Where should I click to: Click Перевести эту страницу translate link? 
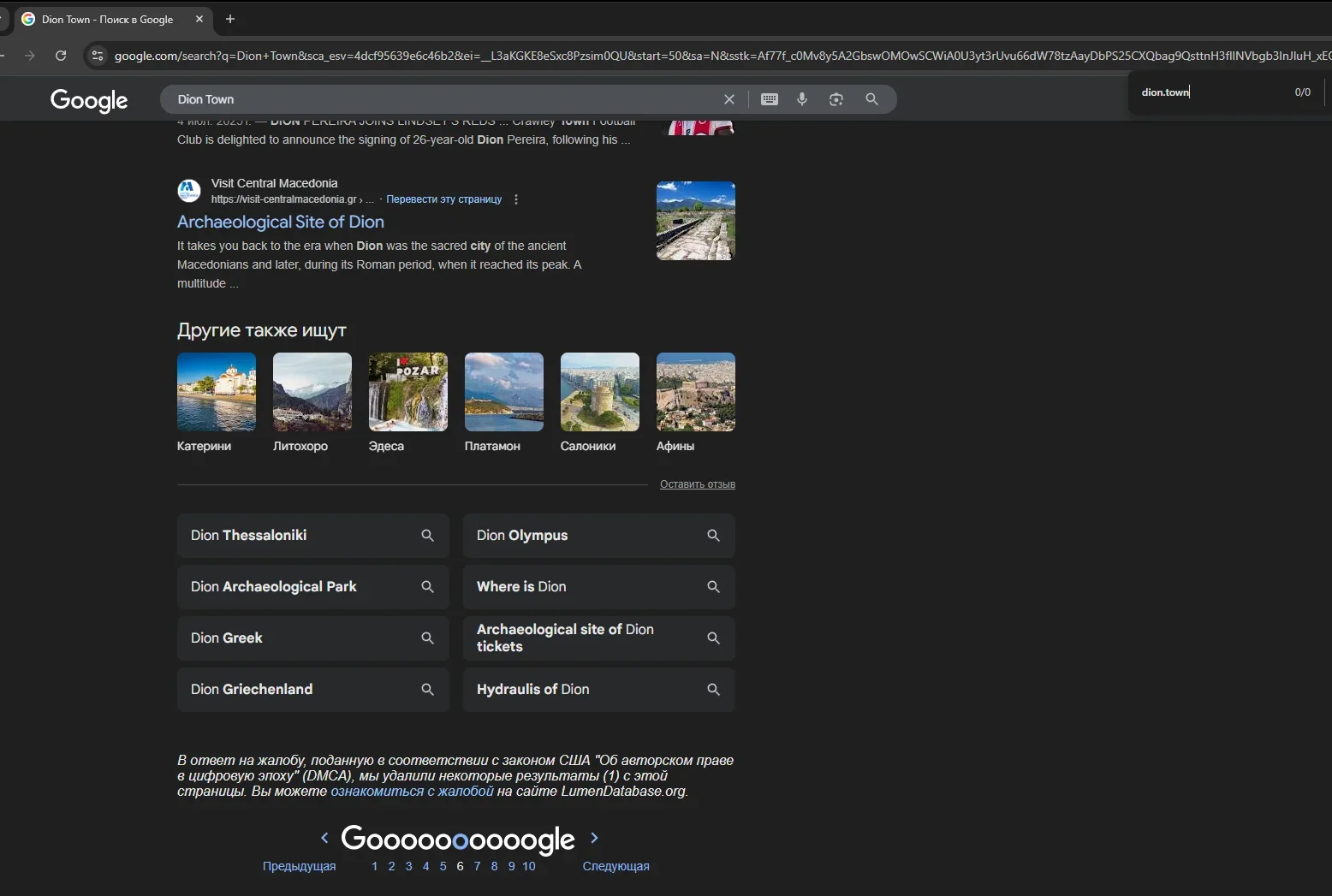(443, 199)
